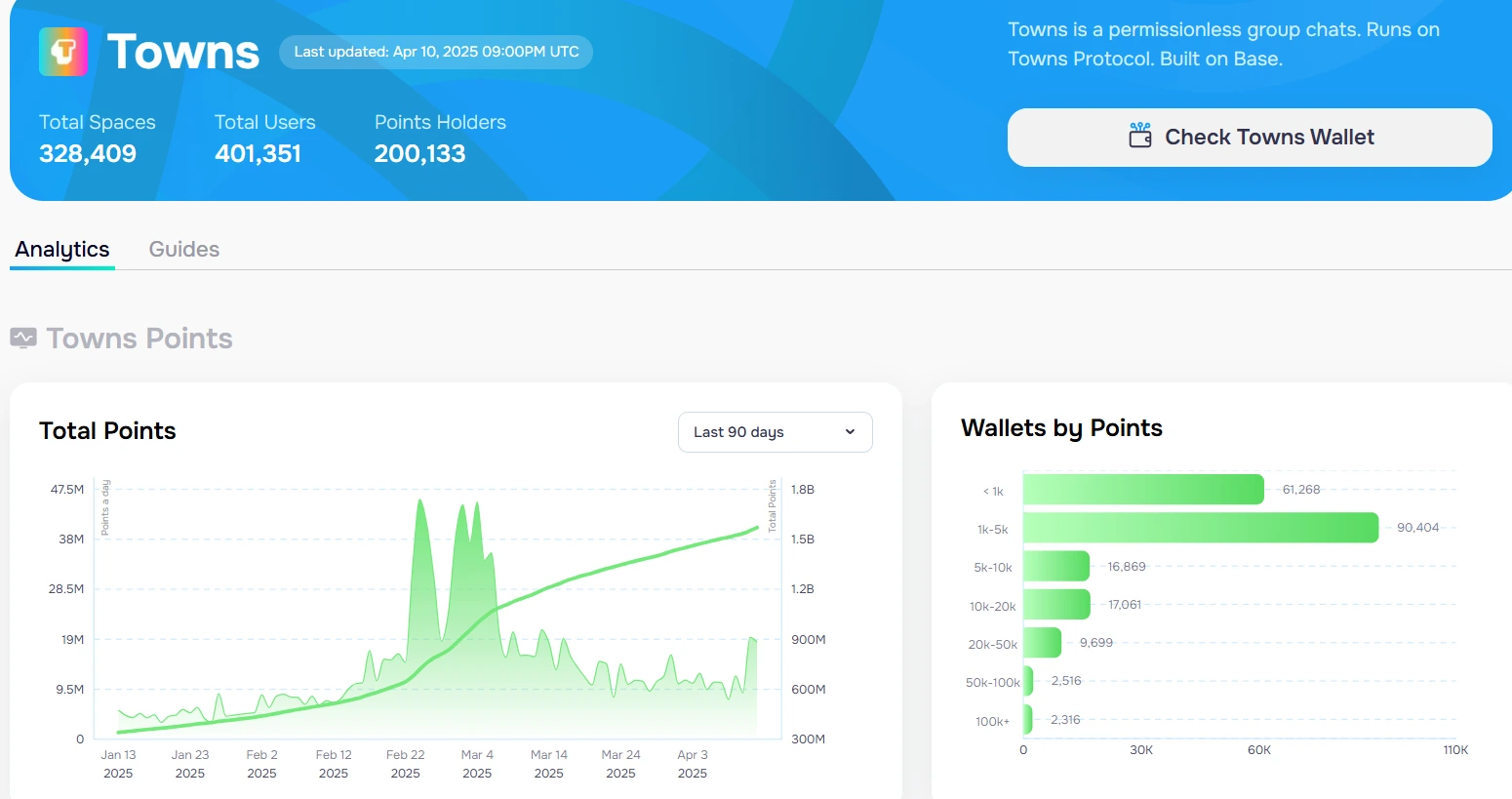Click the chart icon beside Towns Points

point(23,338)
